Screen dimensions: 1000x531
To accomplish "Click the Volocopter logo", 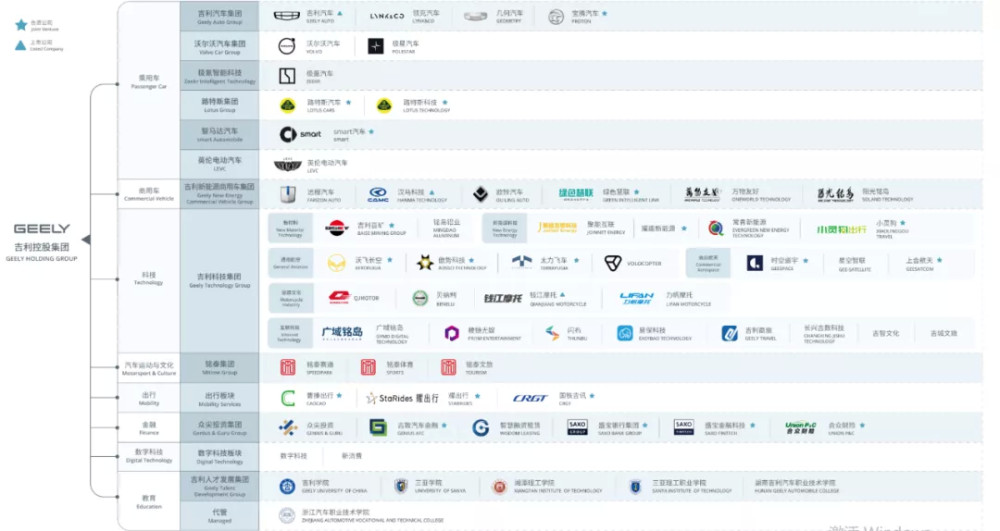I will 613,263.
